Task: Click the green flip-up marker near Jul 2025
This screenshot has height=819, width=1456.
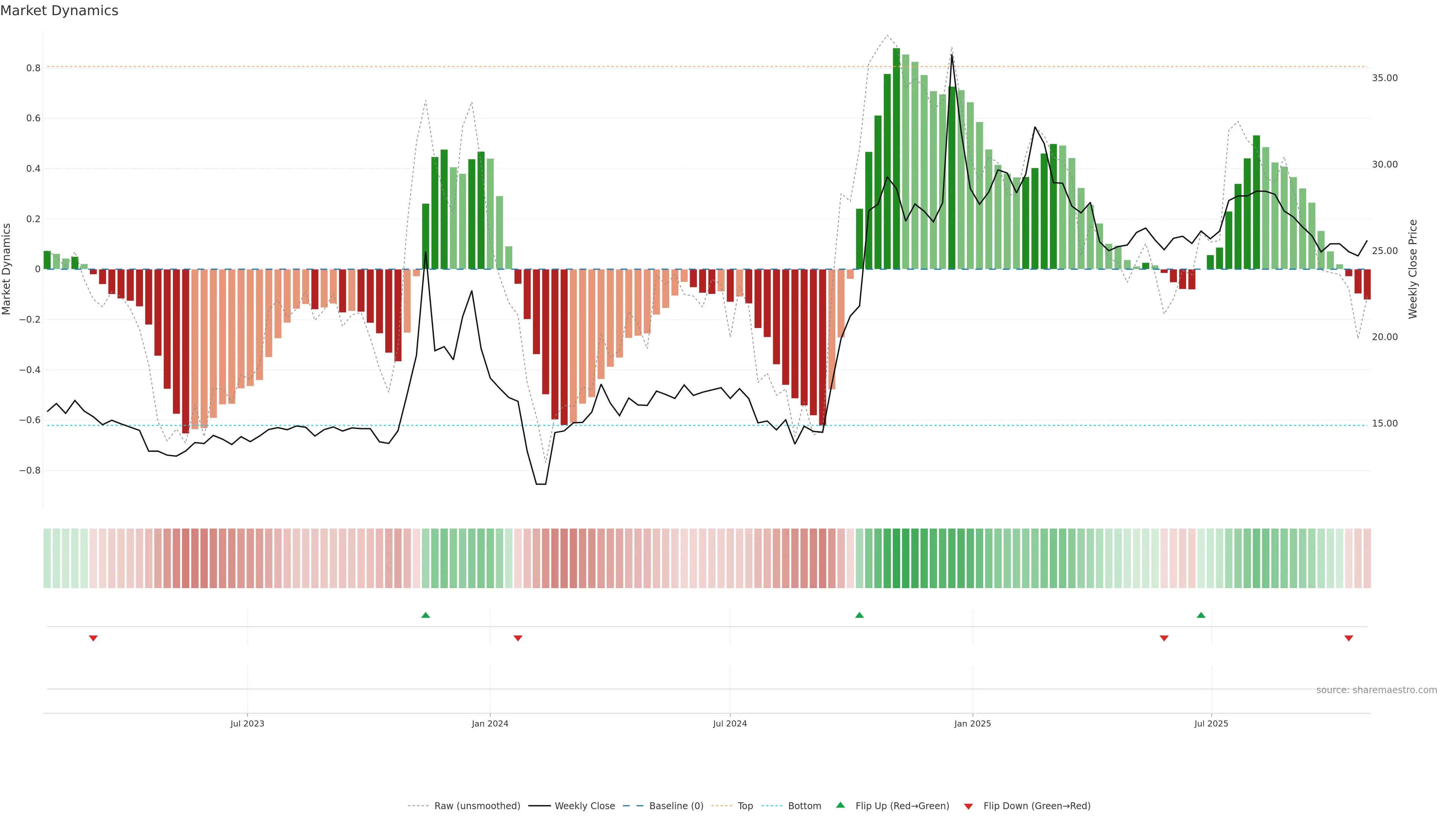Action: coord(1200,615)
